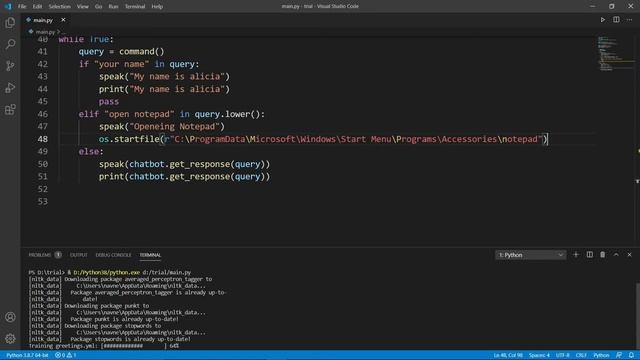This screenshot has height=360, width=640.
Task: Create a new terminal with plus icon
Action: pyautogui.click(x=576, y=255)
